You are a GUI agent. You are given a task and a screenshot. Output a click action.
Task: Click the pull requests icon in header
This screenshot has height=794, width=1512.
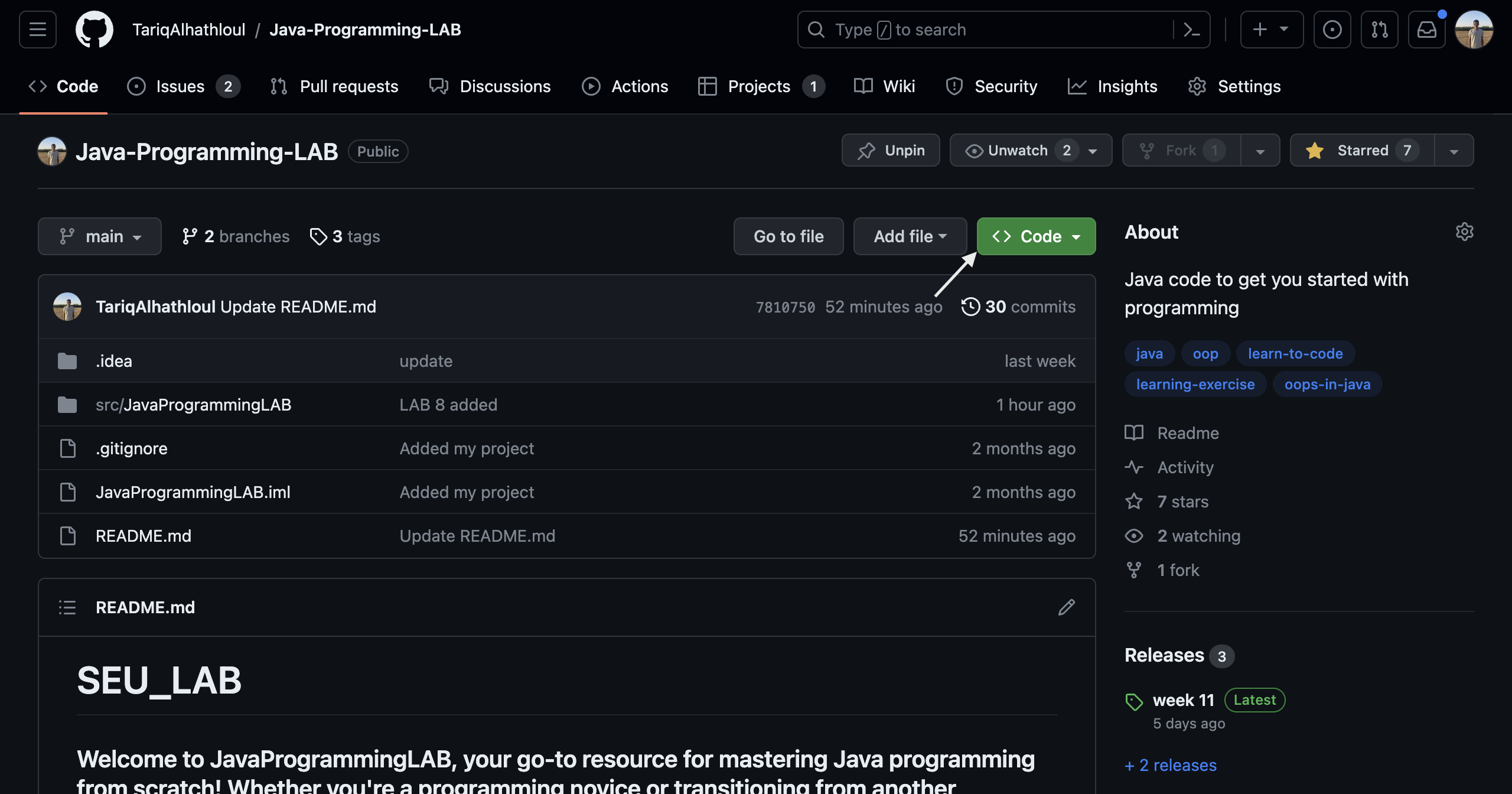1379,30
